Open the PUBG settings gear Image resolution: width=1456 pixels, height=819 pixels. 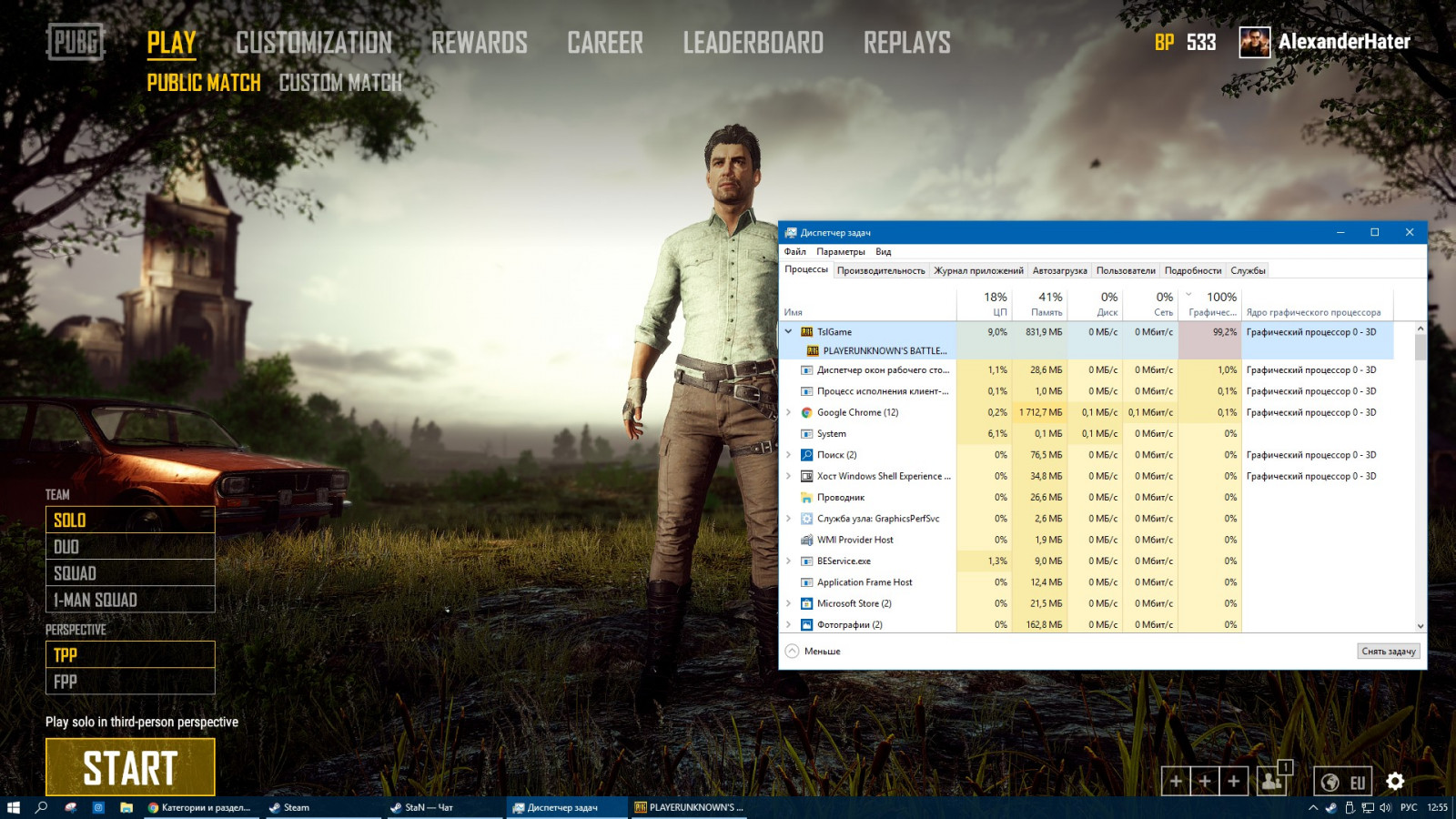tap(1395, 781)
